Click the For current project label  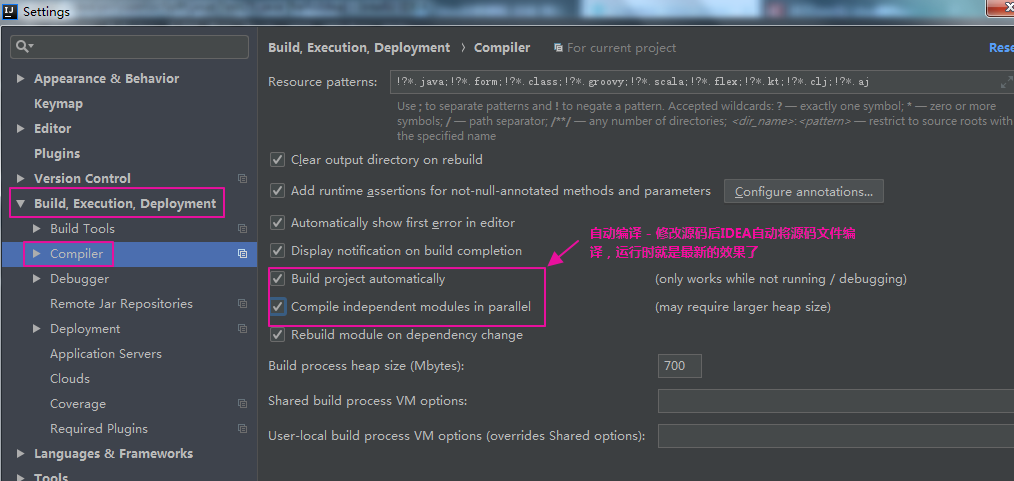[621, 48]
